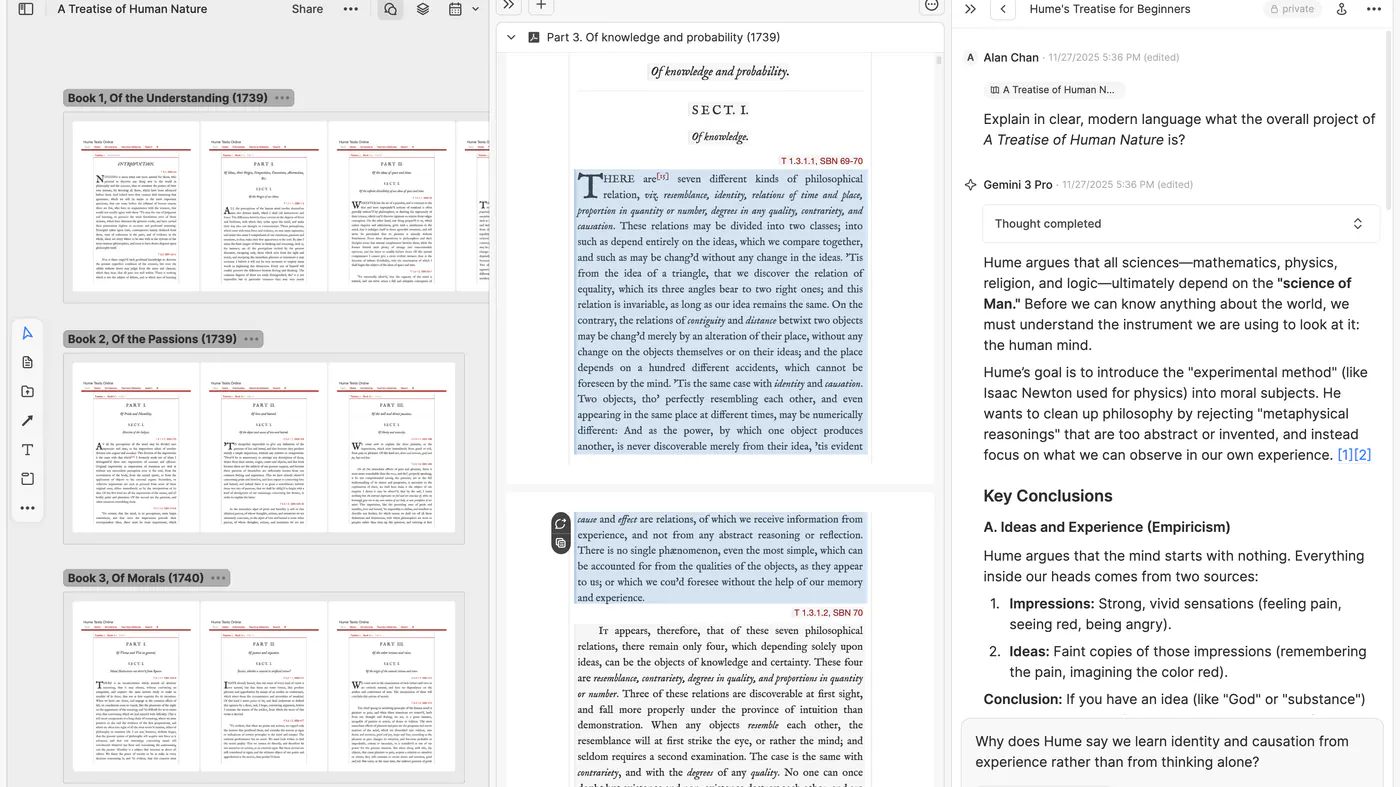Click the anchor pin icon in chat header
Image resolution: width=1400 pixels, height=787 pixels.
click(1343, 9)
